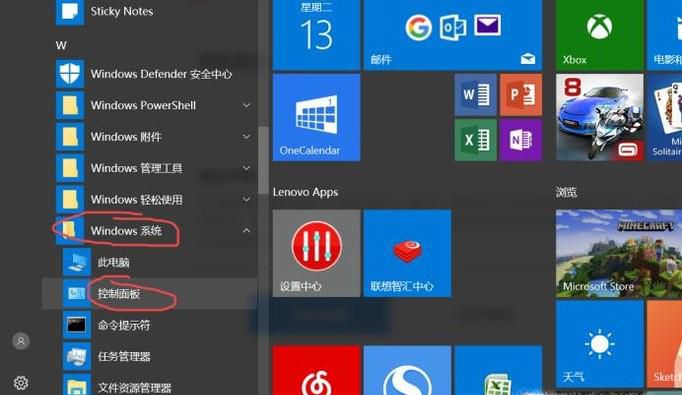Image resolution: width=682 pixels, height=395 pixels.
Task: Open 文件资源管理器 file explorer icon
Action: point(77,385)
